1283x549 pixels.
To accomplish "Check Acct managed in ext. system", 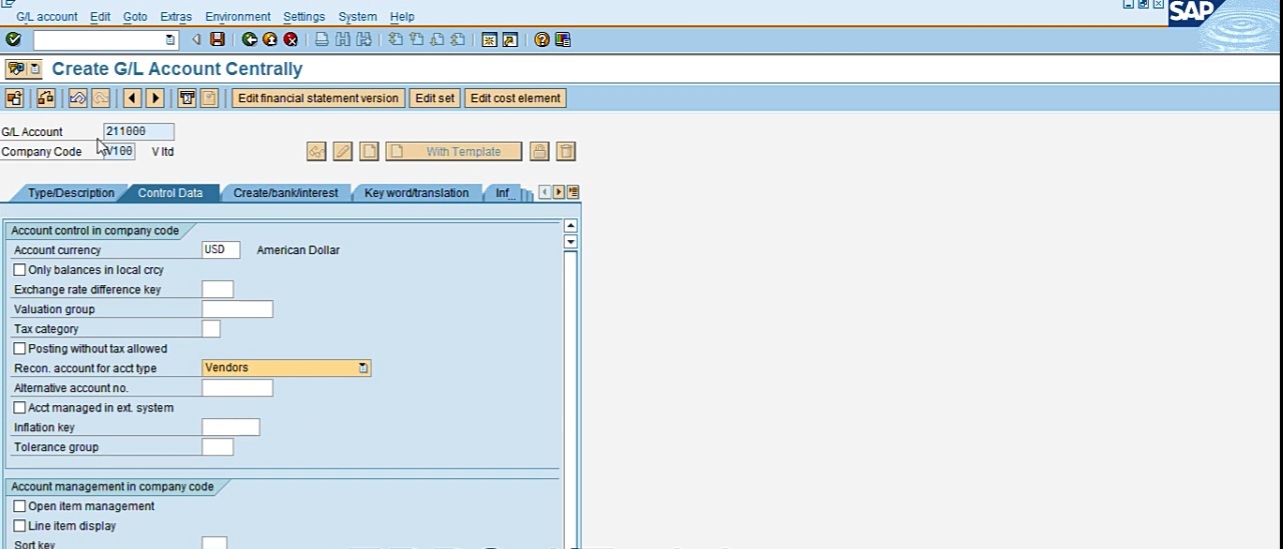I will pos(20,408).
